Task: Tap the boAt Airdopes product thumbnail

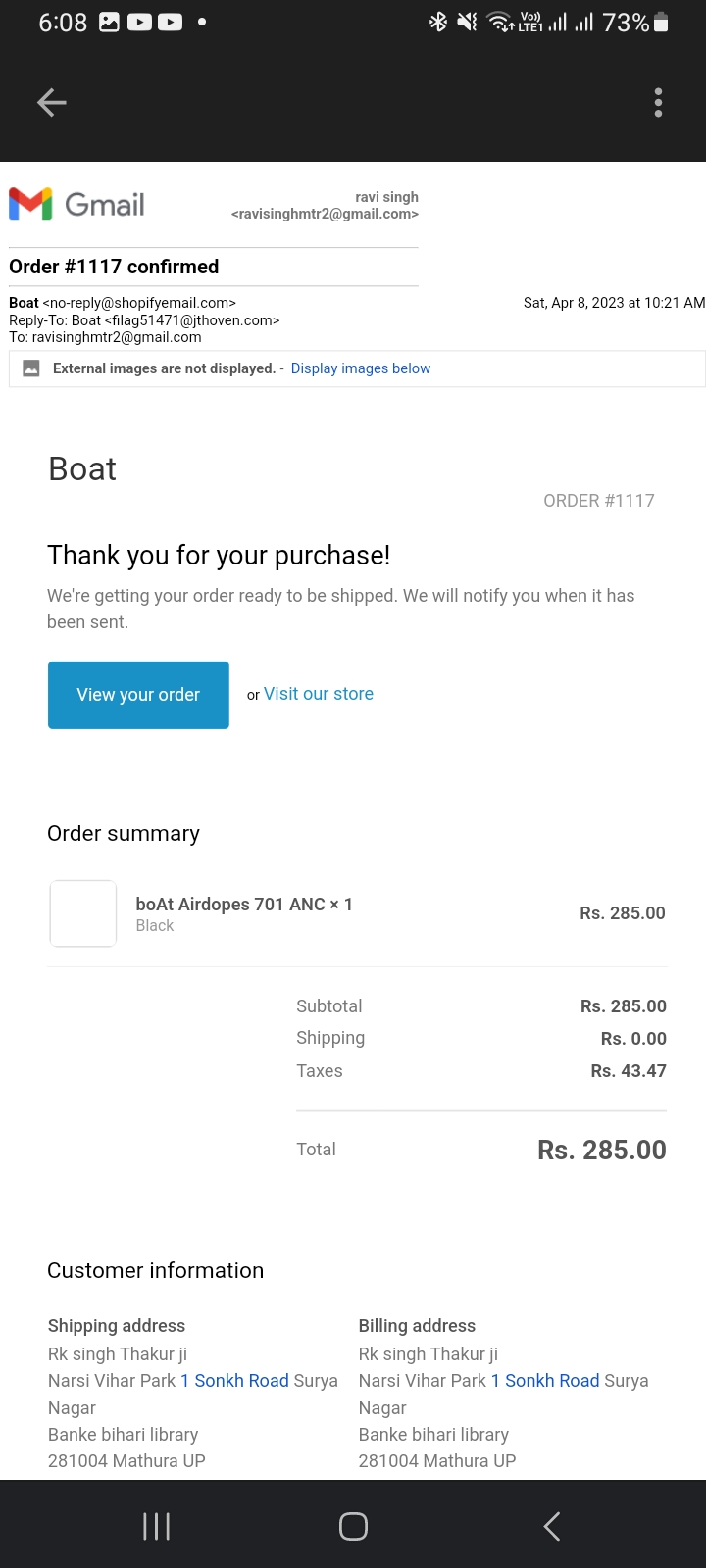Action: pyautogui.click(x=83, y=913)
